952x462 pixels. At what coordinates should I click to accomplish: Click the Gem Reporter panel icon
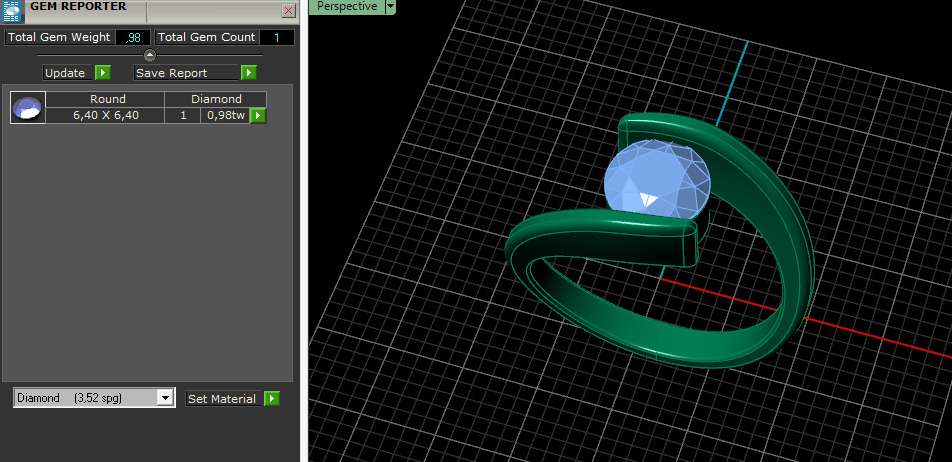(12, 11)
